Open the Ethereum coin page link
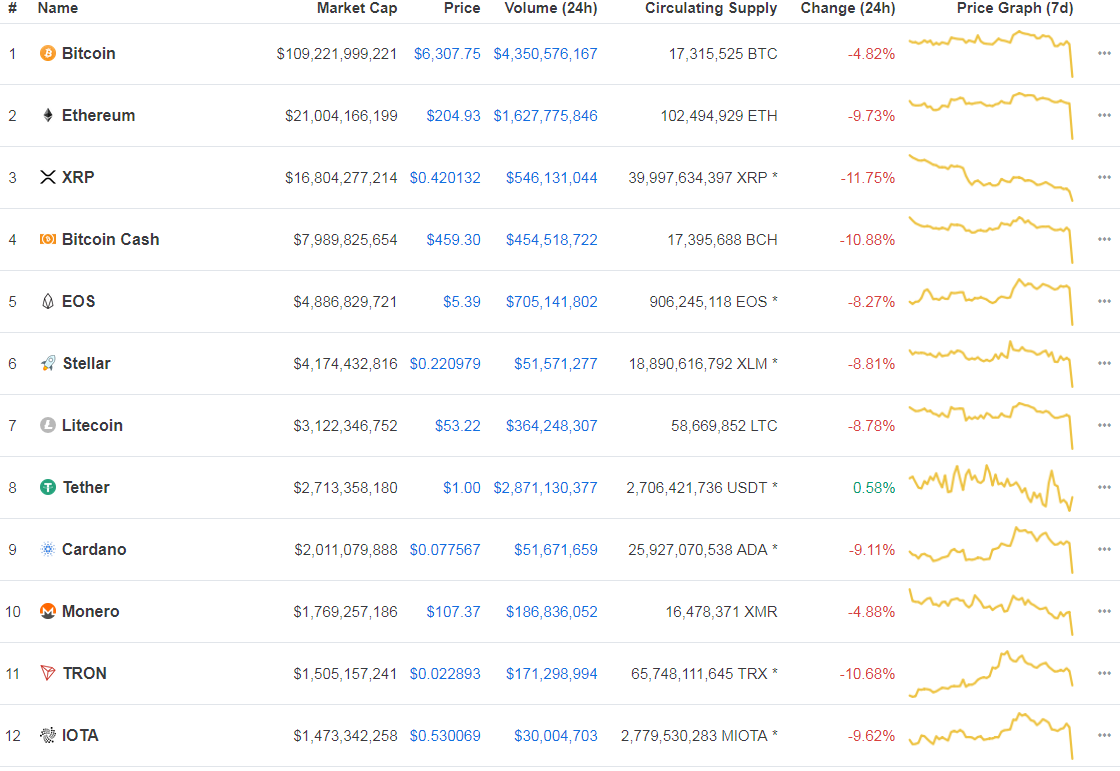1120x771 pixels. pos(99,116)
